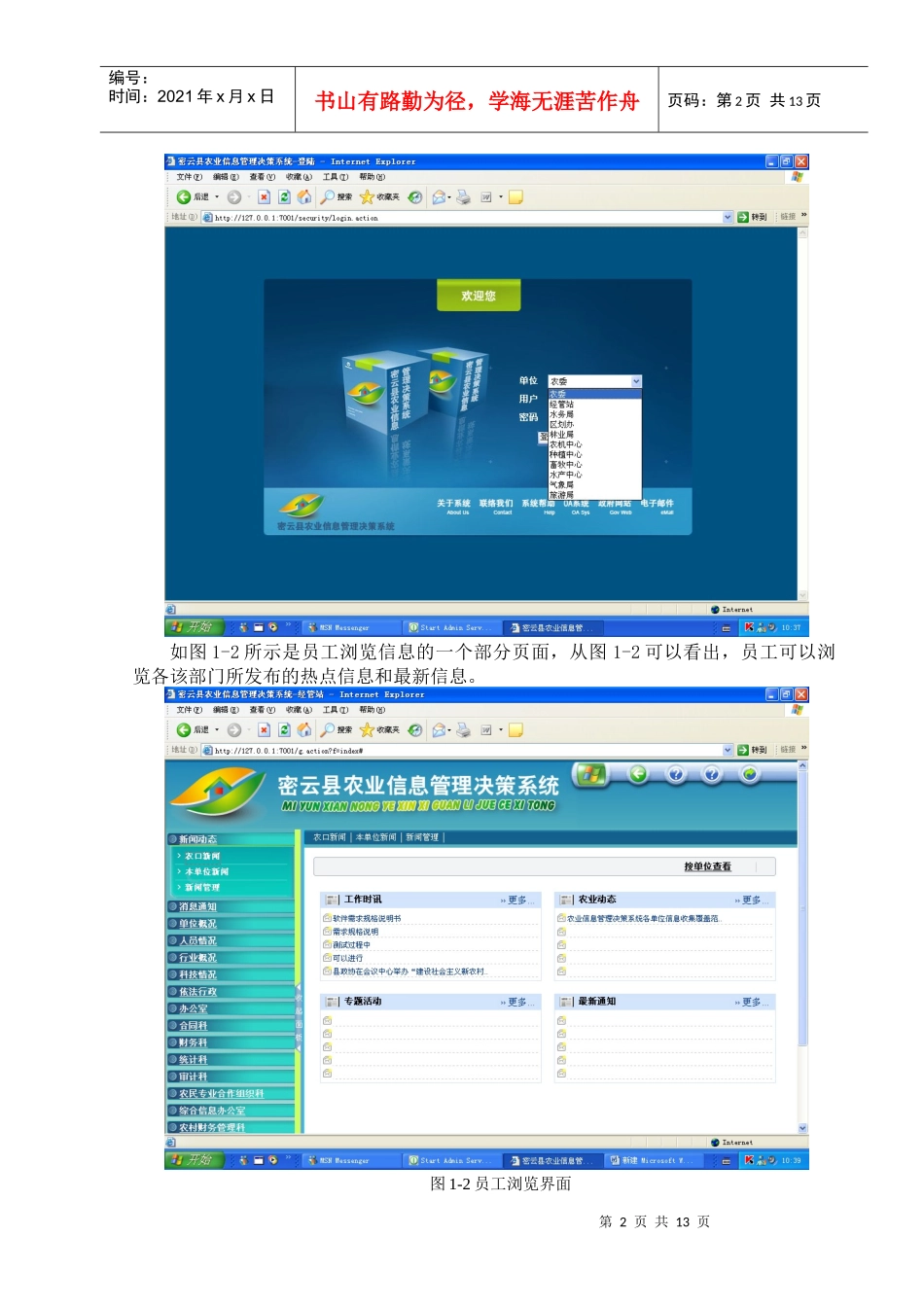Open Mail dropdown arrow in login window
This screenshot has width=924, height=1307.
pyautogui.click(x=451, y=197)
